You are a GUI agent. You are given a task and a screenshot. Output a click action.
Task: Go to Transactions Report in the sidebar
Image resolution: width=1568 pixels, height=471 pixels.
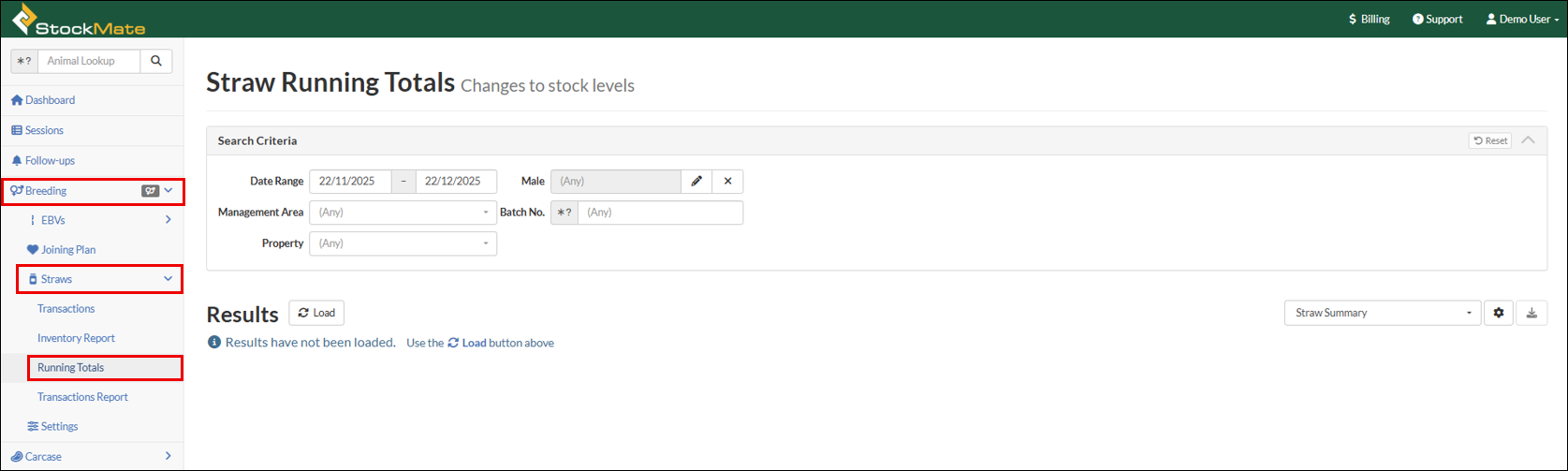(x=82, y=397)
